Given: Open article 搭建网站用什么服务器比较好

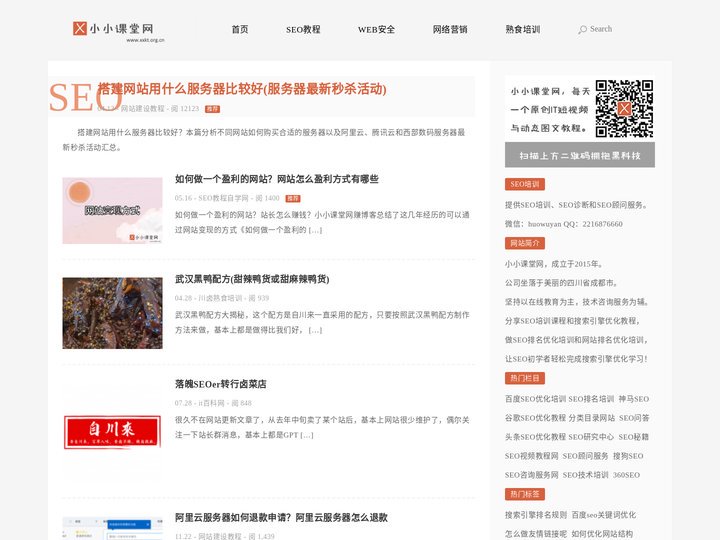Looking at the screenshot, I should [242, 89].
